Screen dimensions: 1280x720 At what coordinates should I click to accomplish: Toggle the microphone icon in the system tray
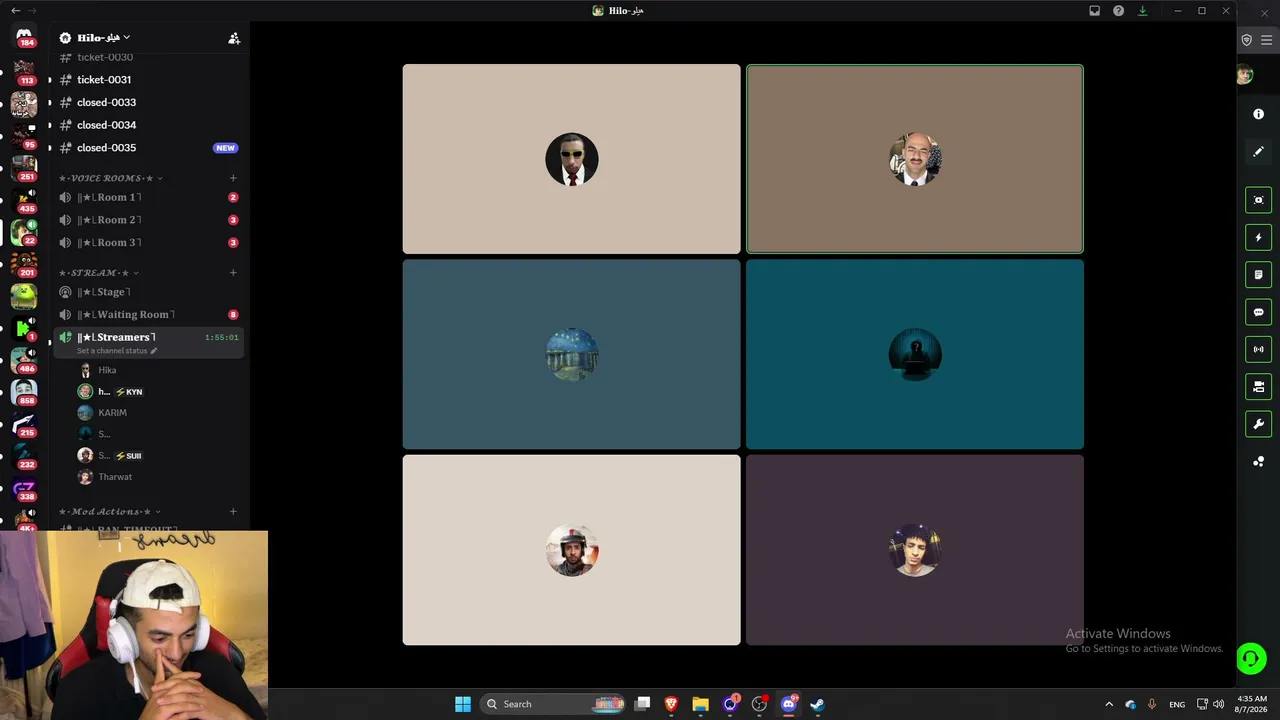pos(1152,704)
